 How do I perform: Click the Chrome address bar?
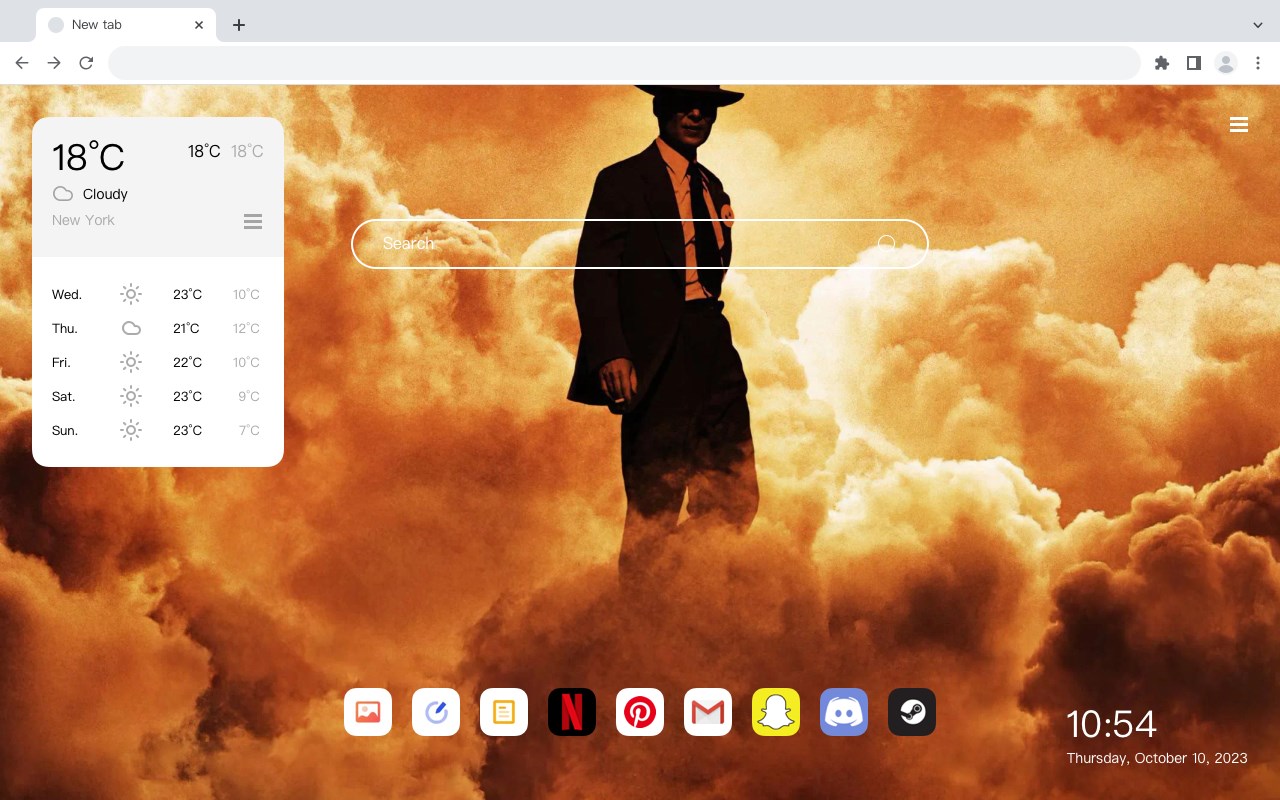[624, 63]
